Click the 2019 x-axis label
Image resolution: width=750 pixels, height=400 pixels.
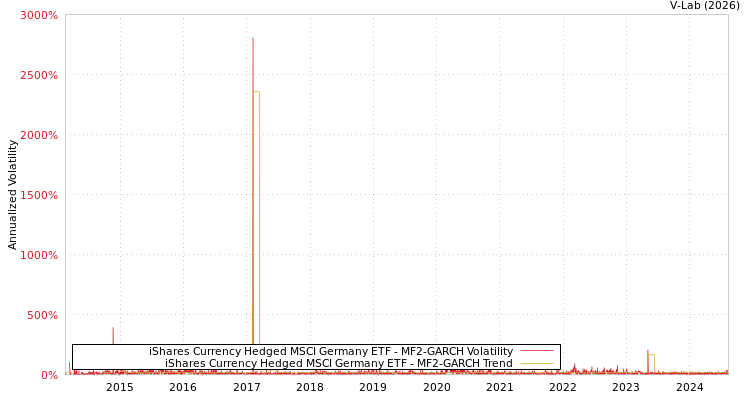pos(373,387)
